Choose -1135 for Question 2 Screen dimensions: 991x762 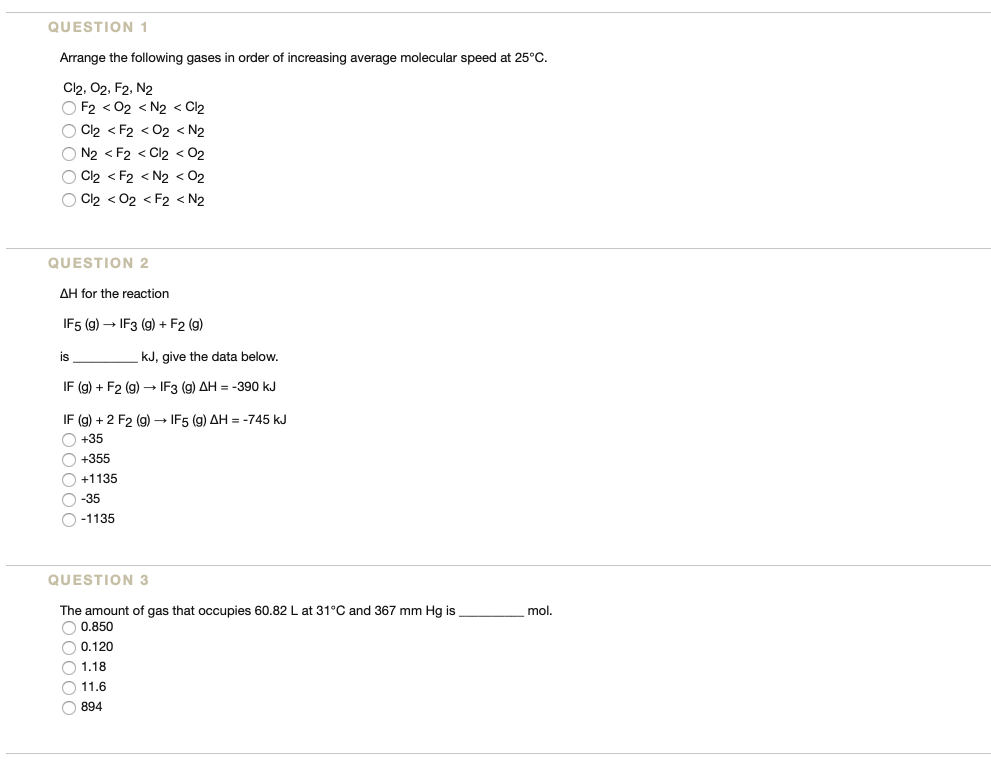click(x=67, y=518)
